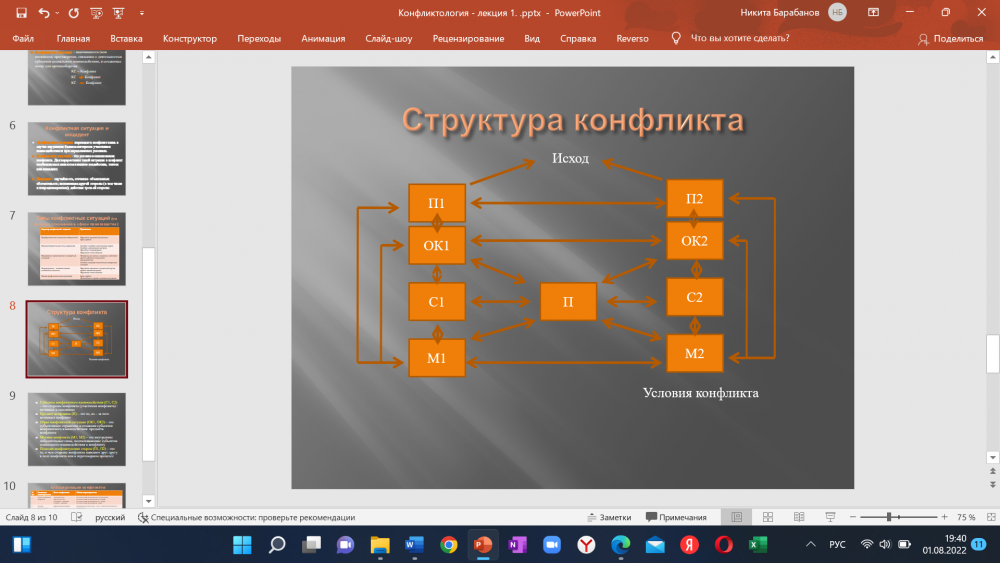
Task: Toggle the Заметки notes pane
Action: tap(608, 517)
